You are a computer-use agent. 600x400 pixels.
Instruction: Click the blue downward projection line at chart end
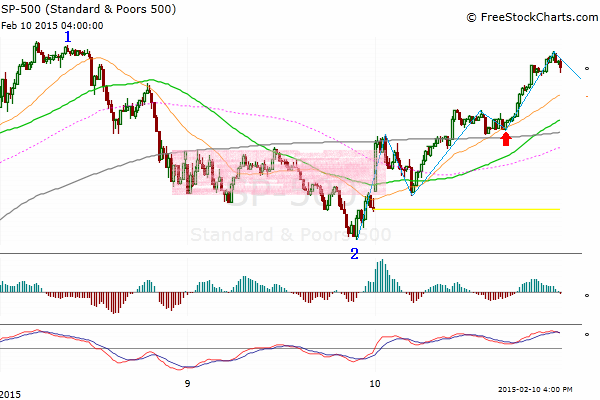point(569,65)
